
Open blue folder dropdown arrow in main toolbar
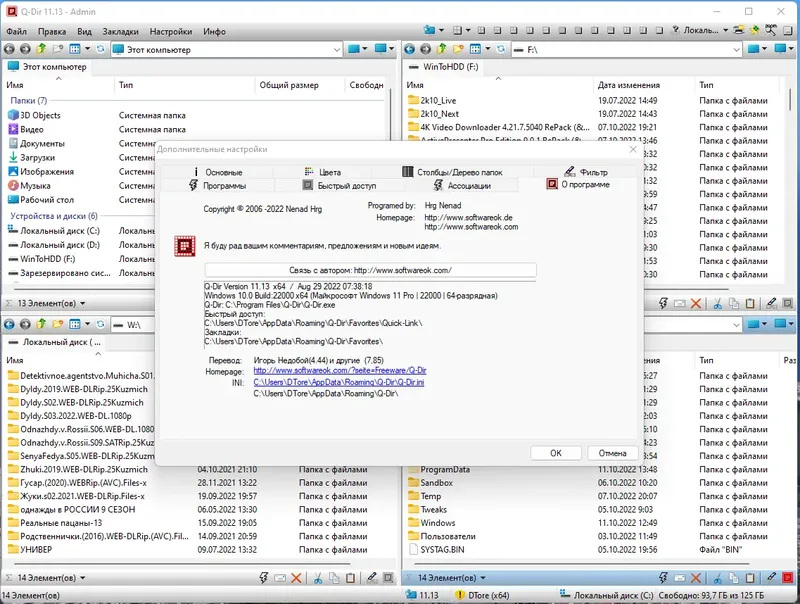click(441, 31)
